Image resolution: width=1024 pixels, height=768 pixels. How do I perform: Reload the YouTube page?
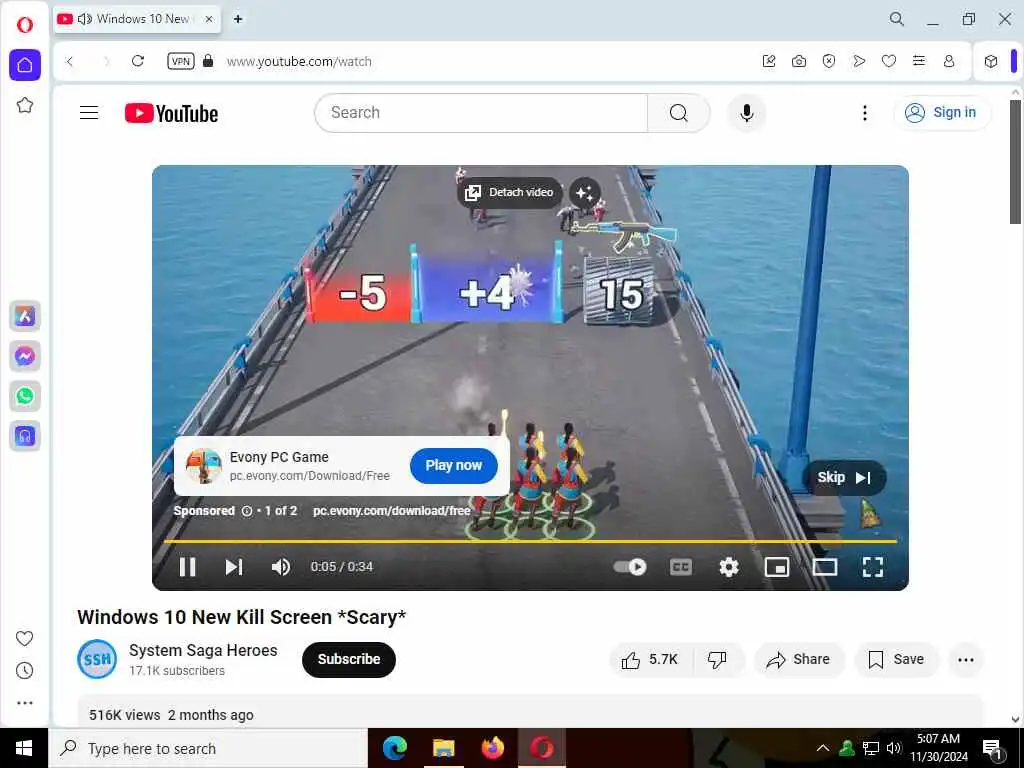[138, 61]
